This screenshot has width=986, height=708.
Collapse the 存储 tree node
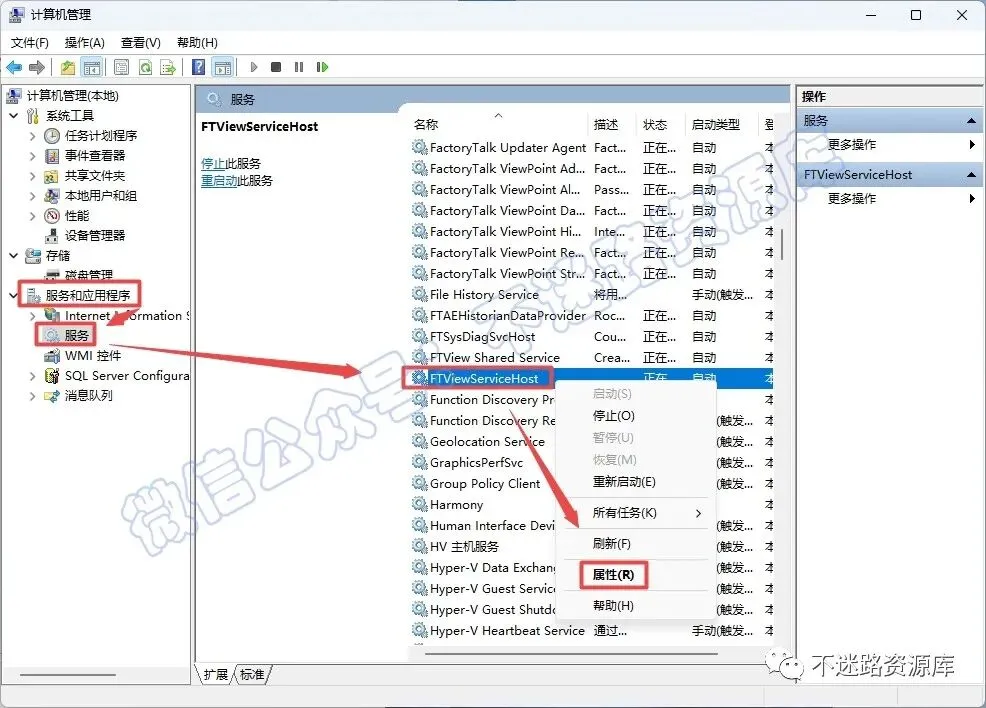click(14, 256)
